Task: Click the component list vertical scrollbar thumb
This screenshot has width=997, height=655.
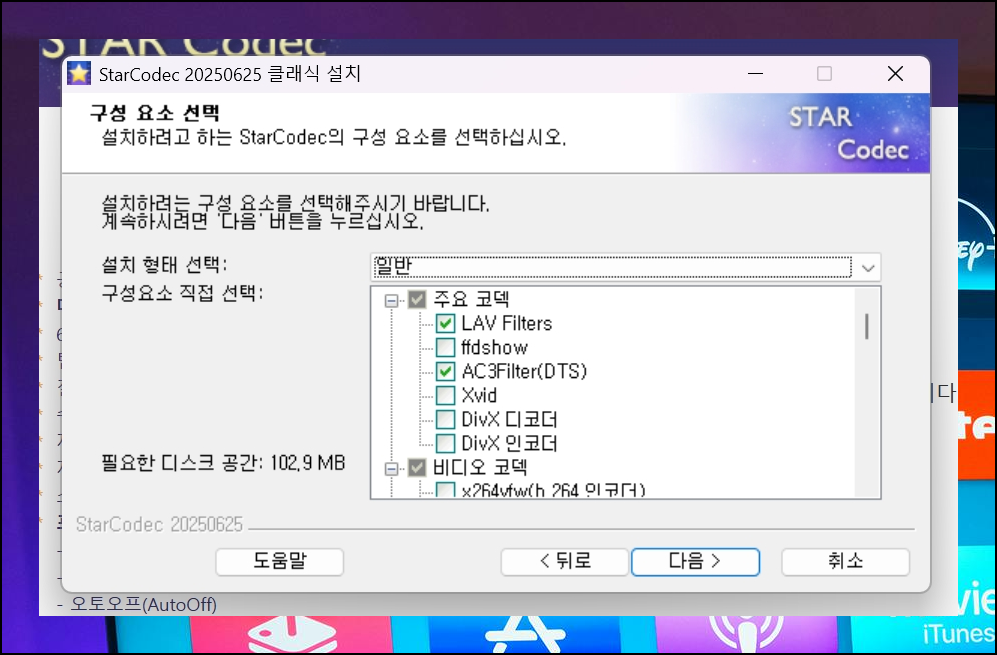Action: (867, 326)
